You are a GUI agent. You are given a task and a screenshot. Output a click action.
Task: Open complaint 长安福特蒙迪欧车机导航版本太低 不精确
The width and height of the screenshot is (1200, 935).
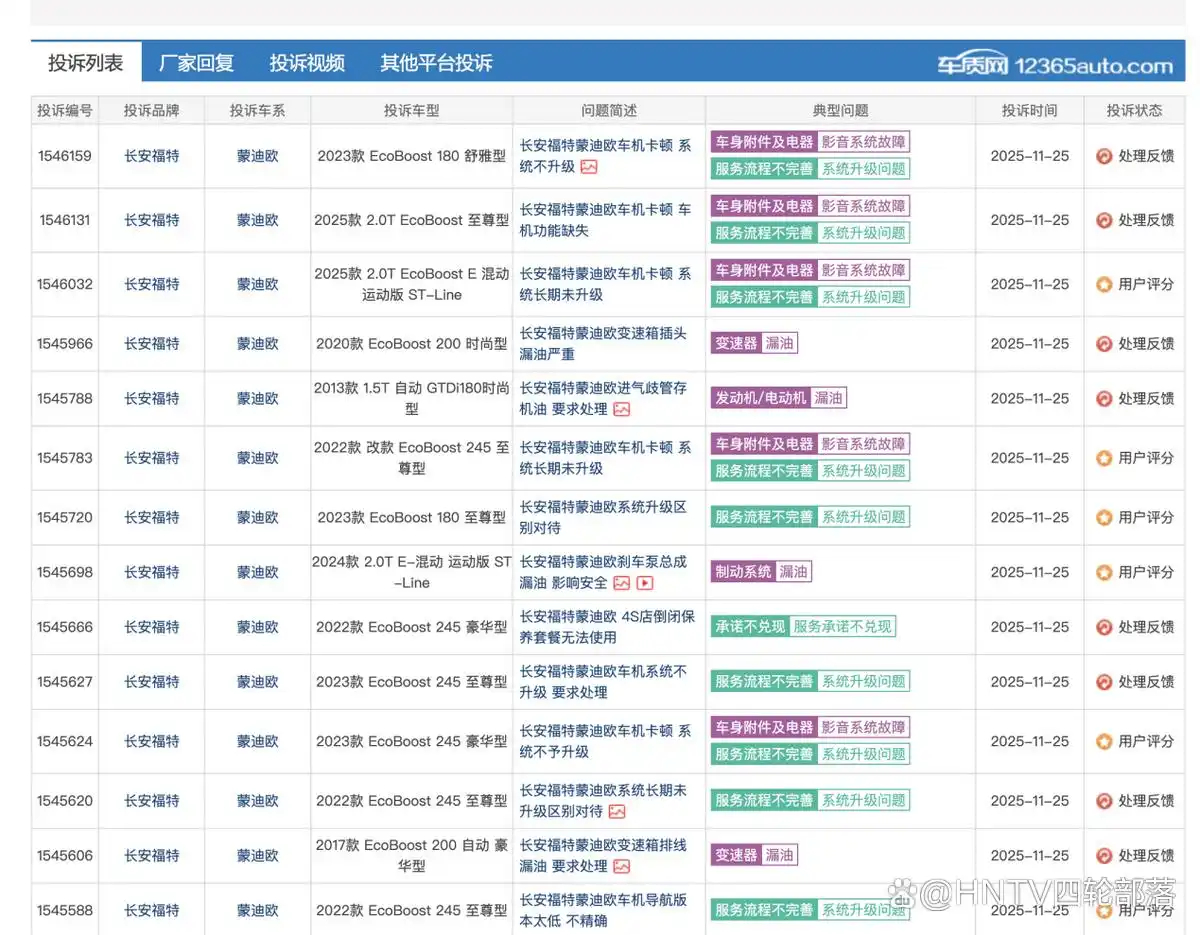[603, 910]
